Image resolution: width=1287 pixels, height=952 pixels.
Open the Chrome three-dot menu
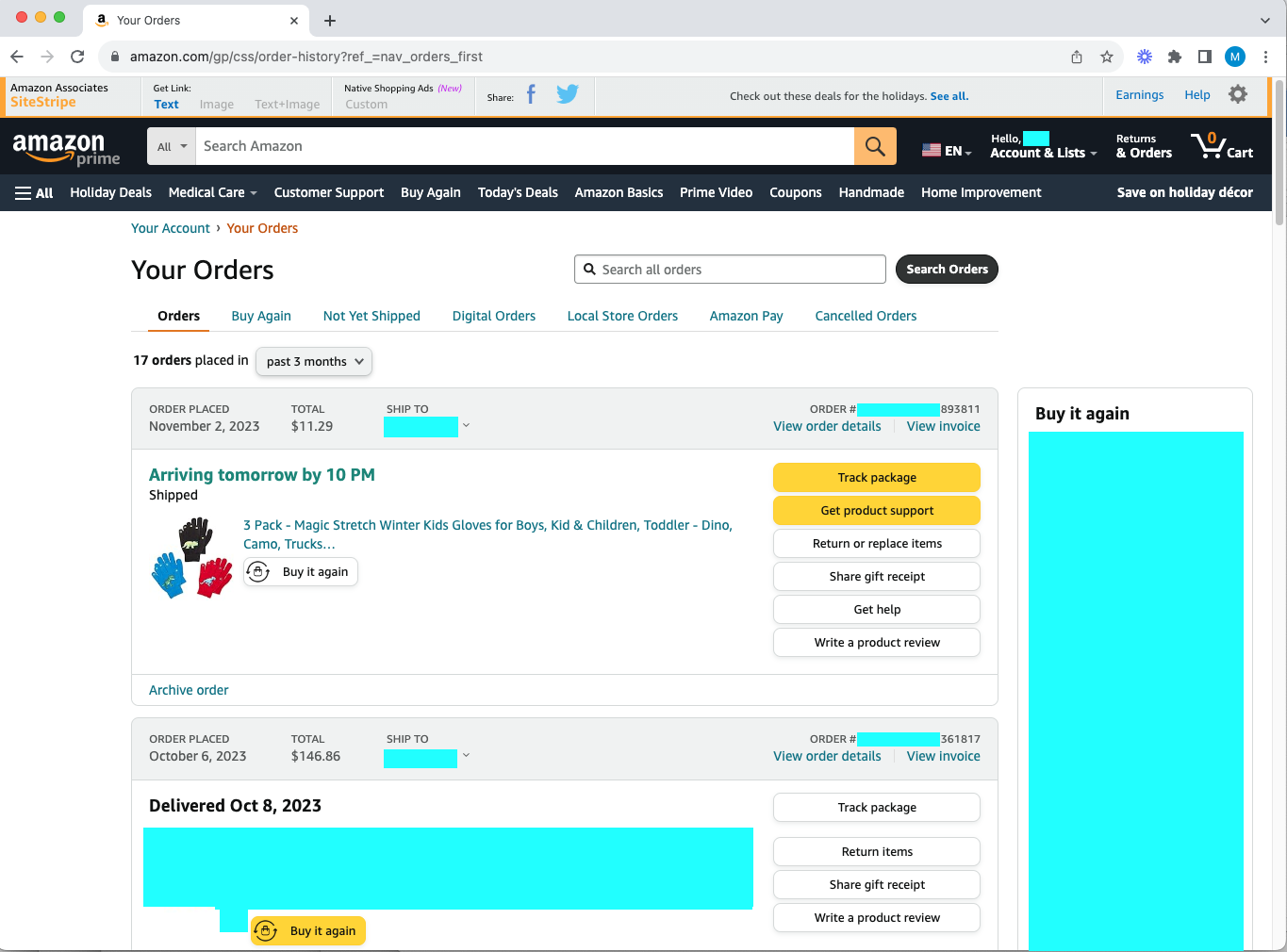click(x=1266, y=57)
